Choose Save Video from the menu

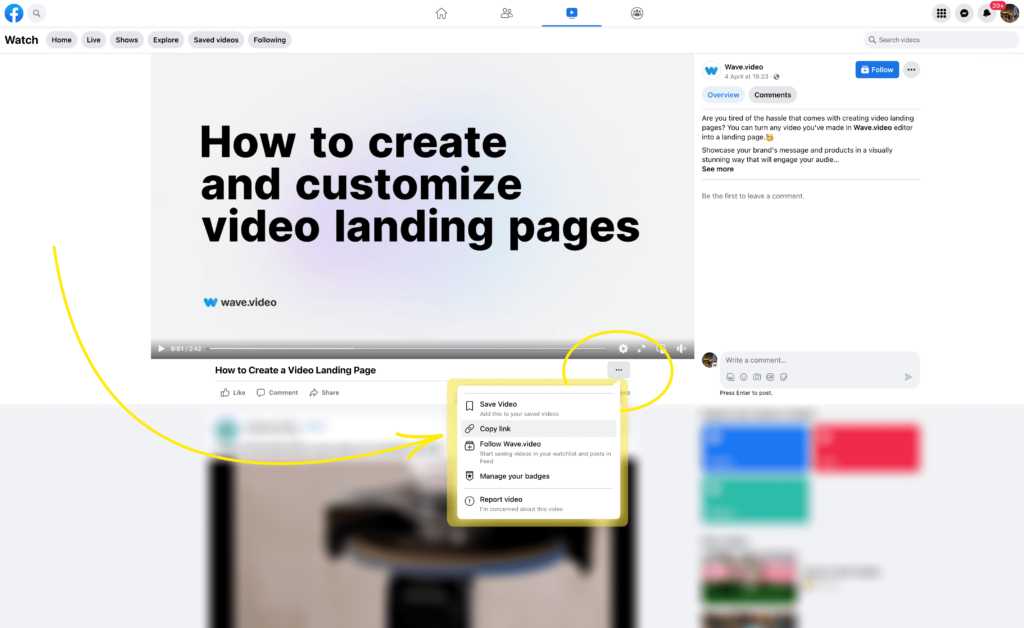[x=538, y=408]
